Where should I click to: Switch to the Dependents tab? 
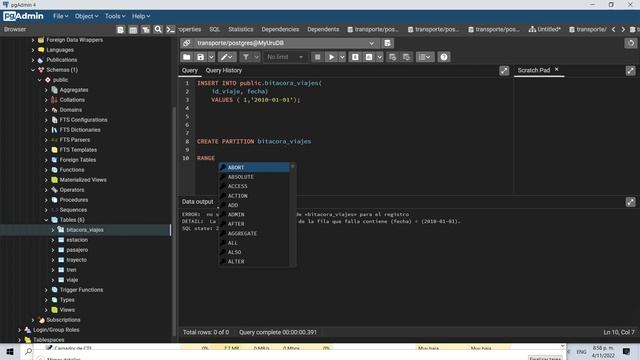pyautogui.click(x=323, y=29)
